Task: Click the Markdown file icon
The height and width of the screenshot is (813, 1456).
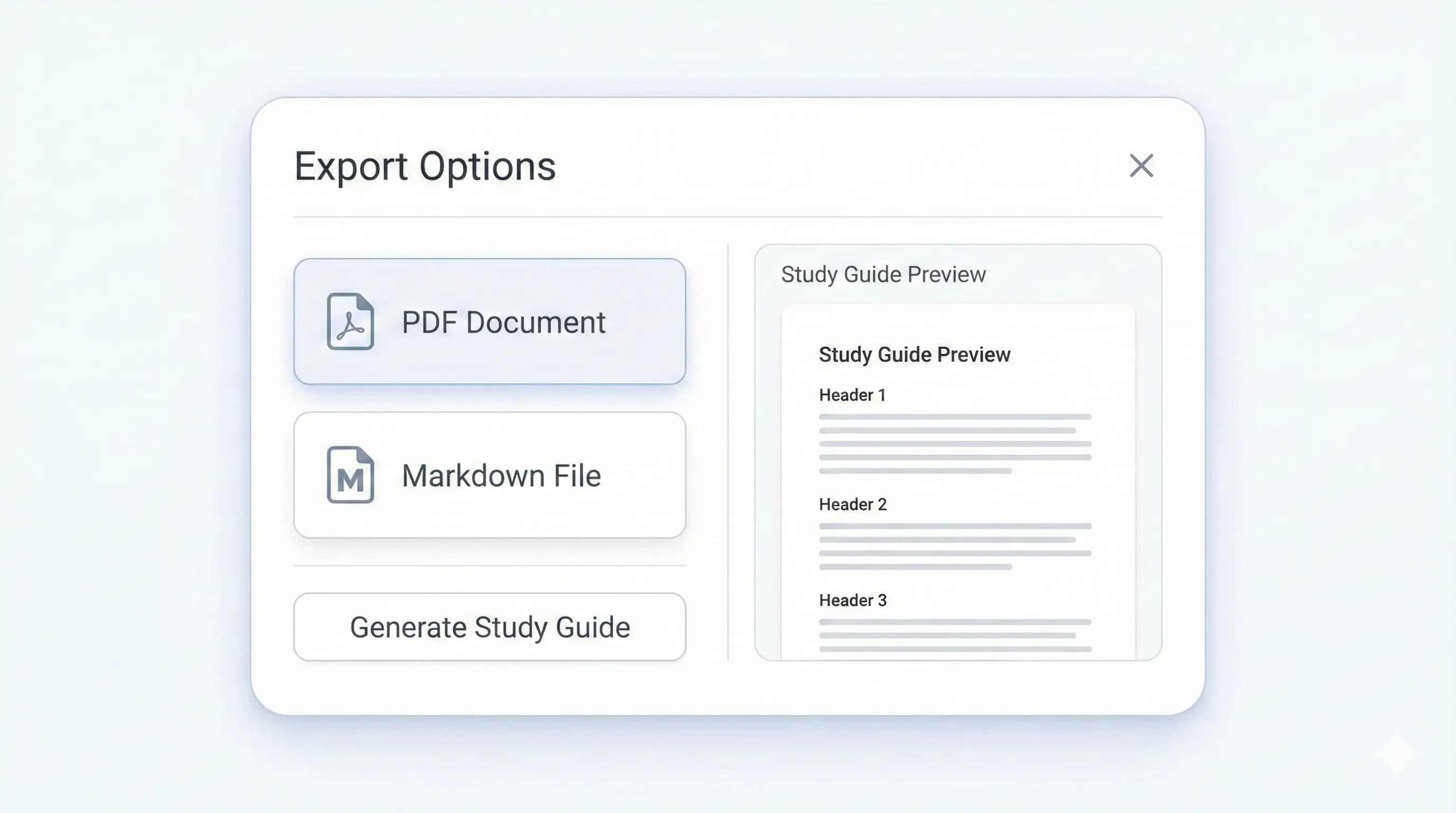Action: click(x=350, y=475)
